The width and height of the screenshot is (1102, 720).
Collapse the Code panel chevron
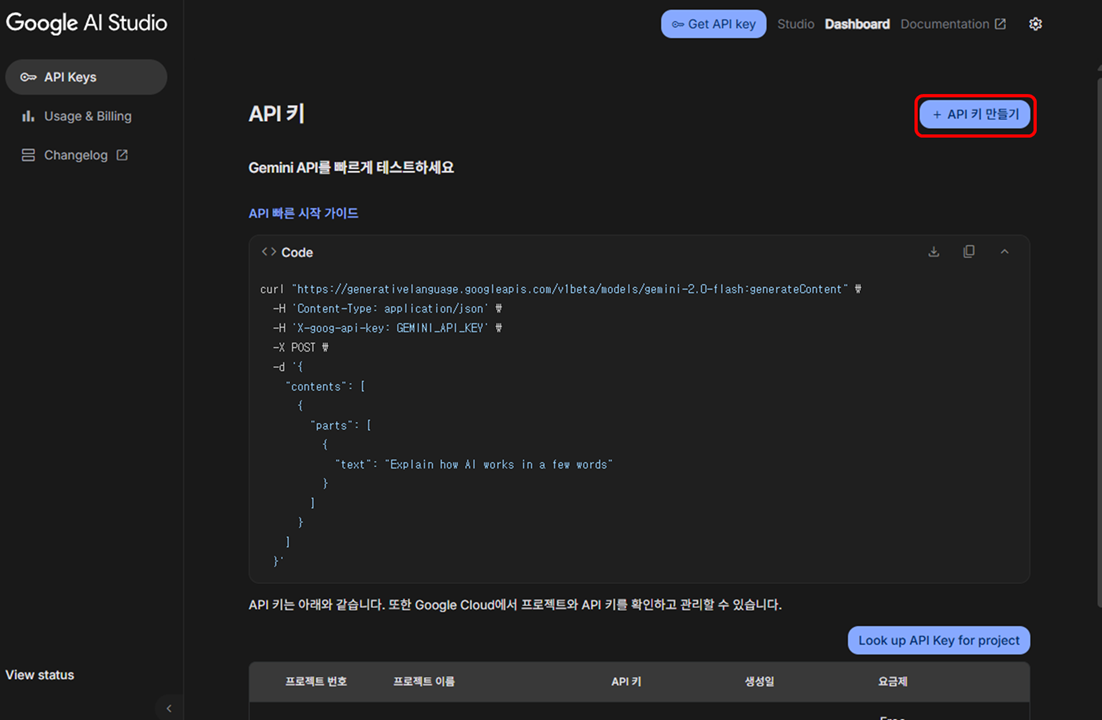click(1004, 252)
